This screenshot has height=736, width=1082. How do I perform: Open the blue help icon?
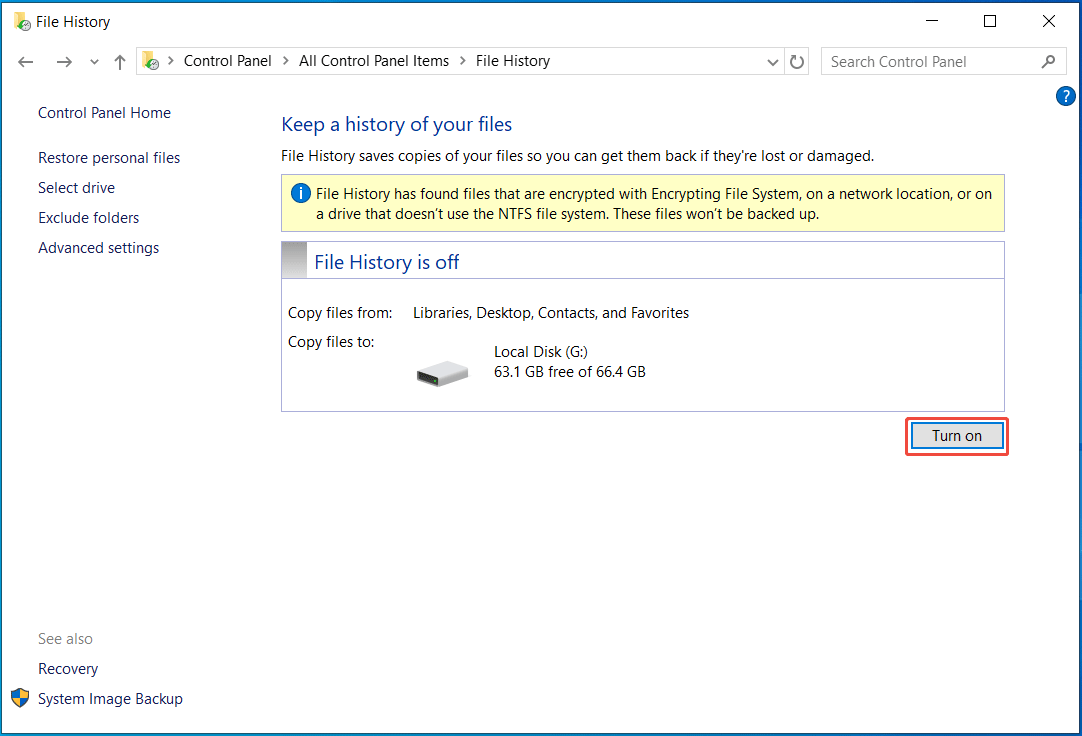(1065, 96)
